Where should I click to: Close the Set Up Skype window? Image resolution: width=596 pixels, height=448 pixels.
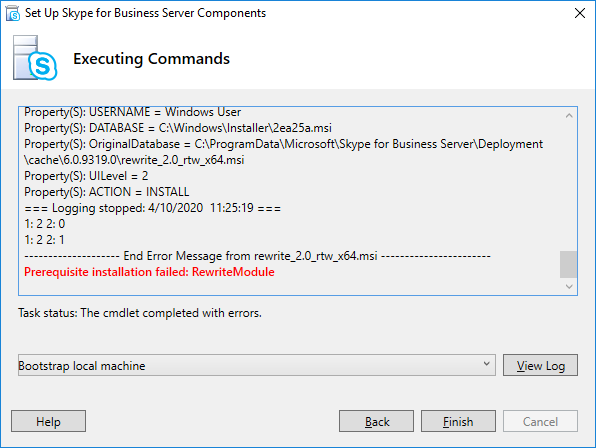(x=580, y=13)
